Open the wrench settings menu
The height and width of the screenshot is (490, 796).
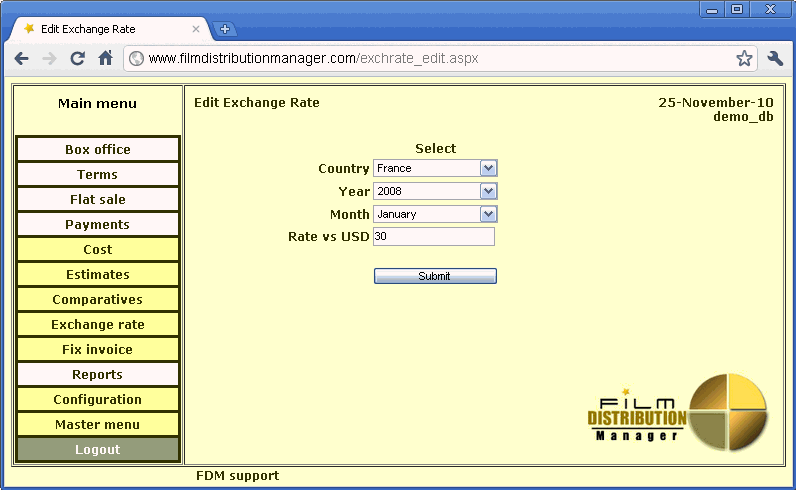[775, 59]
